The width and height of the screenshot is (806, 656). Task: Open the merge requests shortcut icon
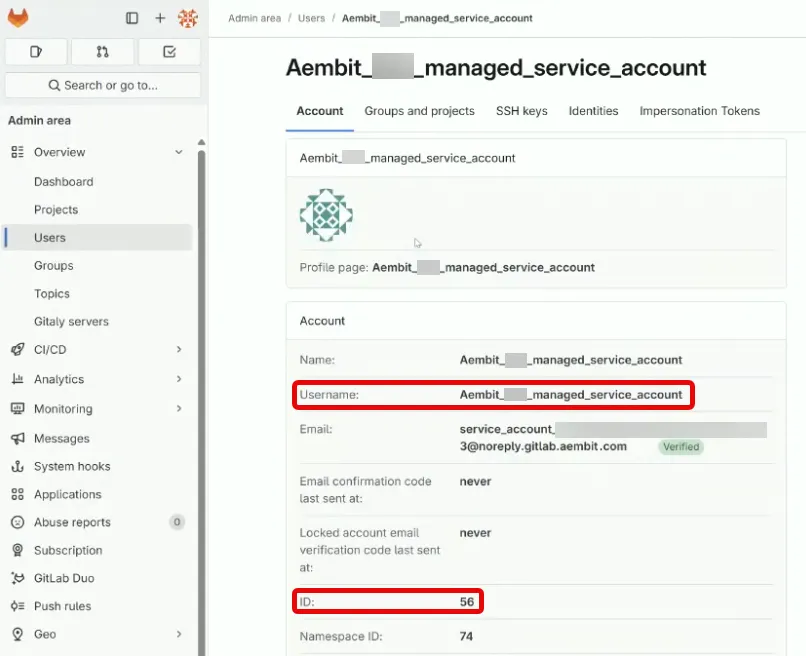[102, 51]
